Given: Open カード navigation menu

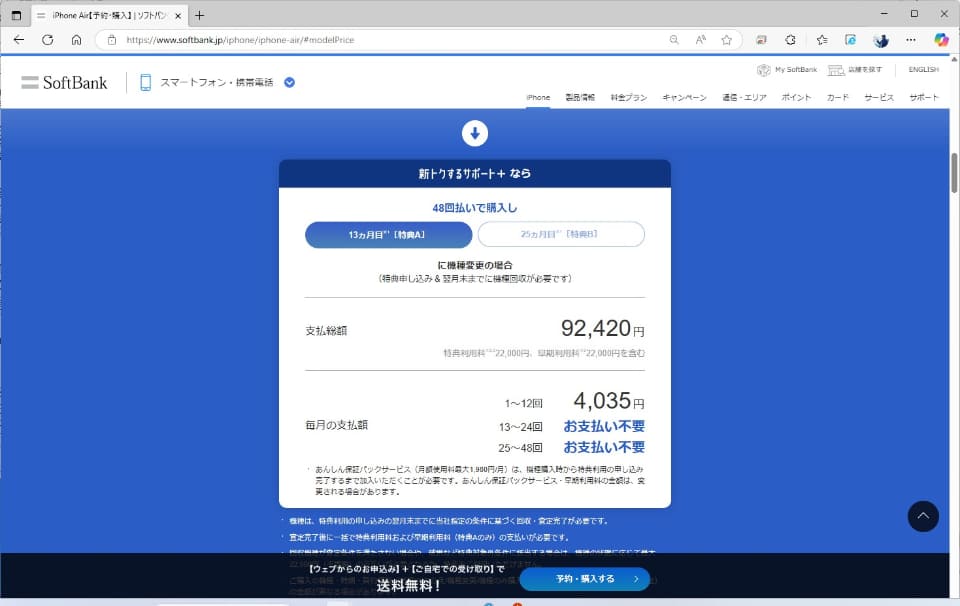Looking at the screenshot, I should coord(838,97).
